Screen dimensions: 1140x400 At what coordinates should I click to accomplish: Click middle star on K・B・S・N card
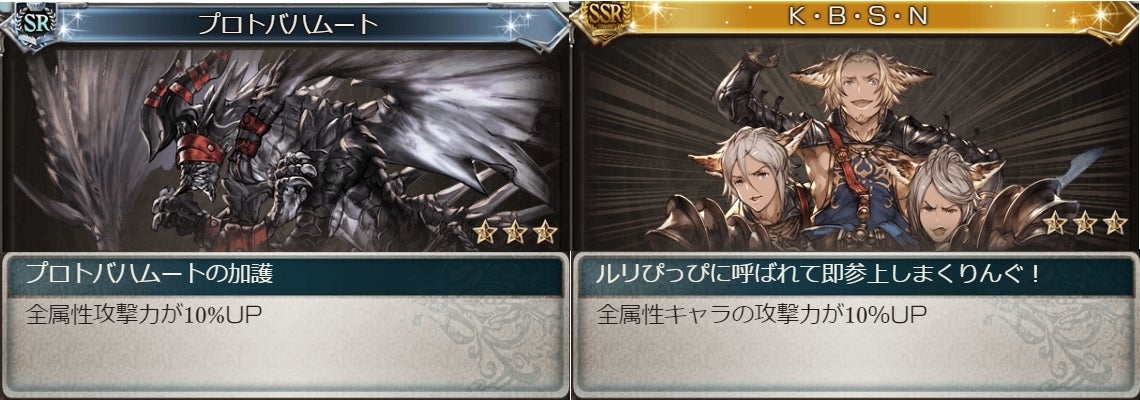1084,223
